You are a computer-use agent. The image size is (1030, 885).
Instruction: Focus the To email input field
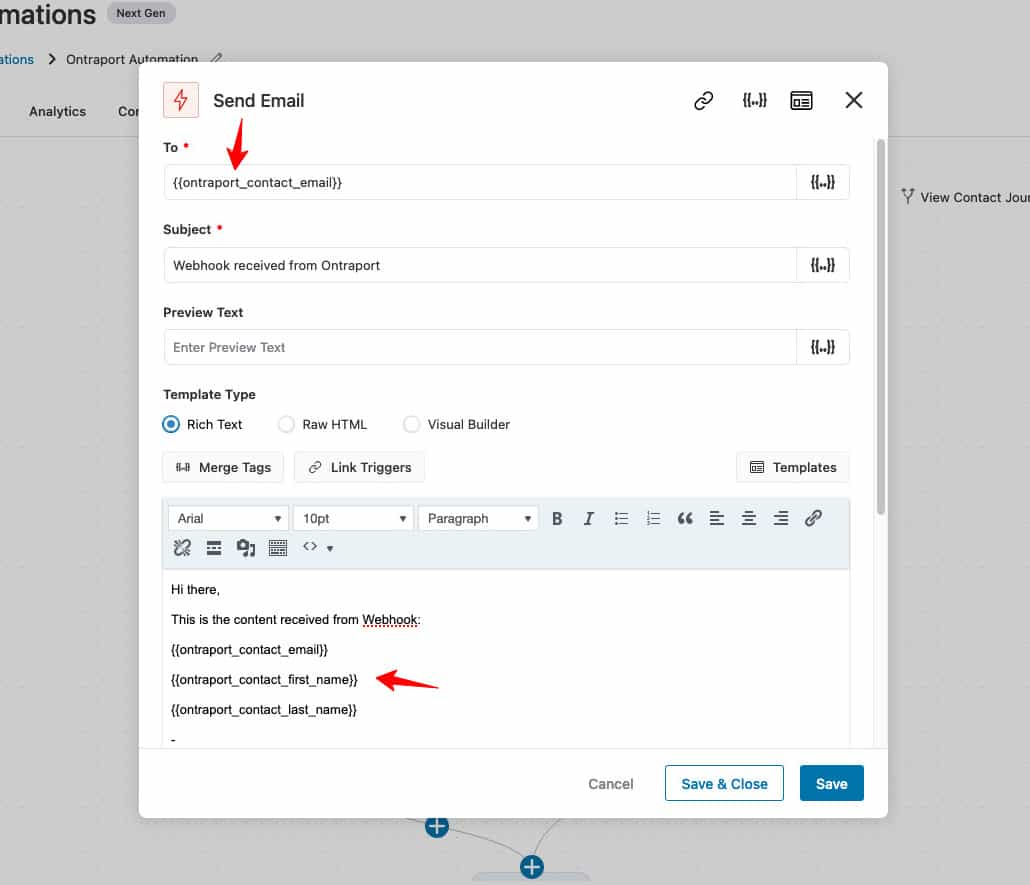click(480, 182)
